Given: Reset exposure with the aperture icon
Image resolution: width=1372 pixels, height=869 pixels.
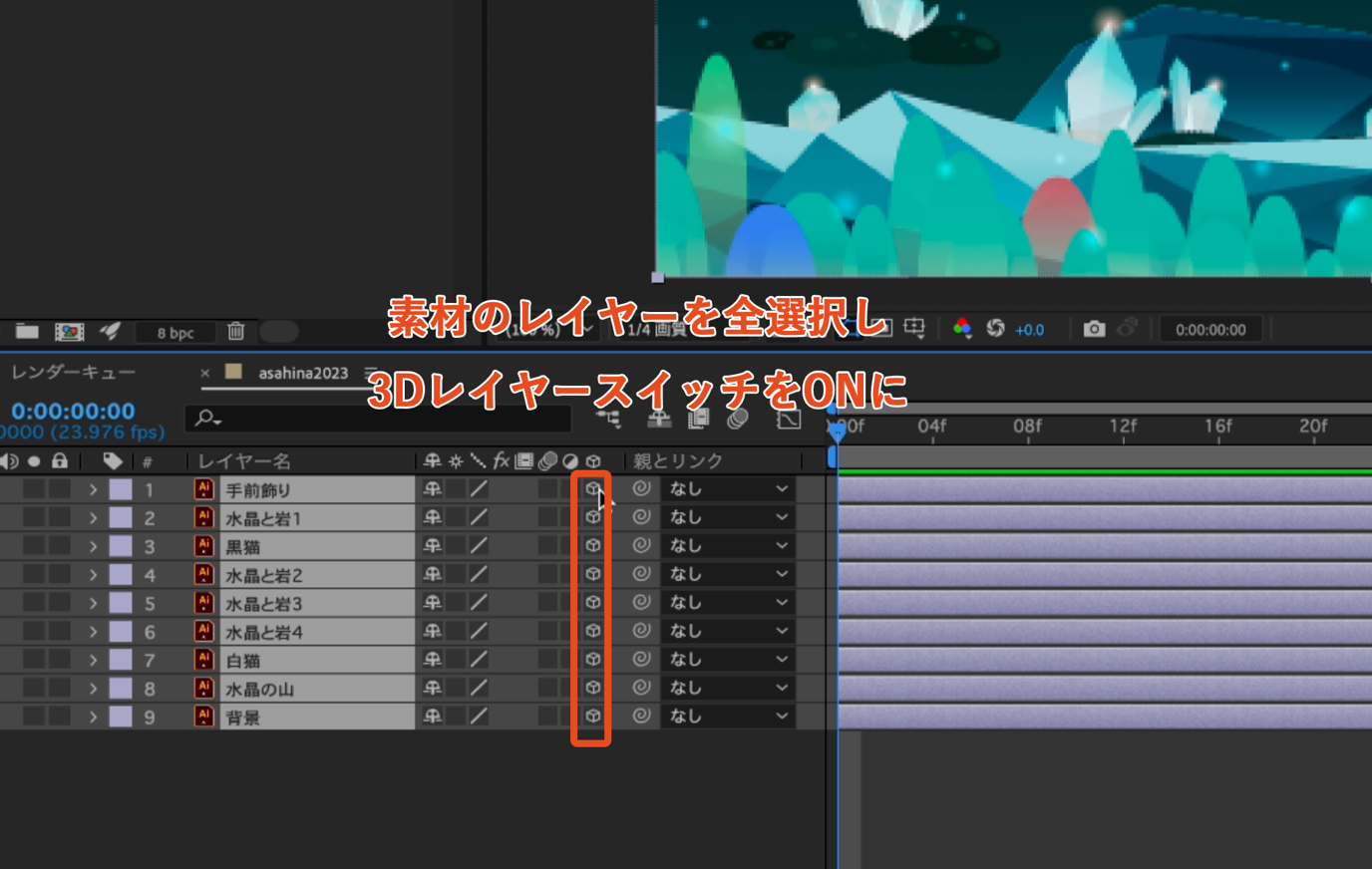Looking at the screenshot, I should (x=995, y=329).
